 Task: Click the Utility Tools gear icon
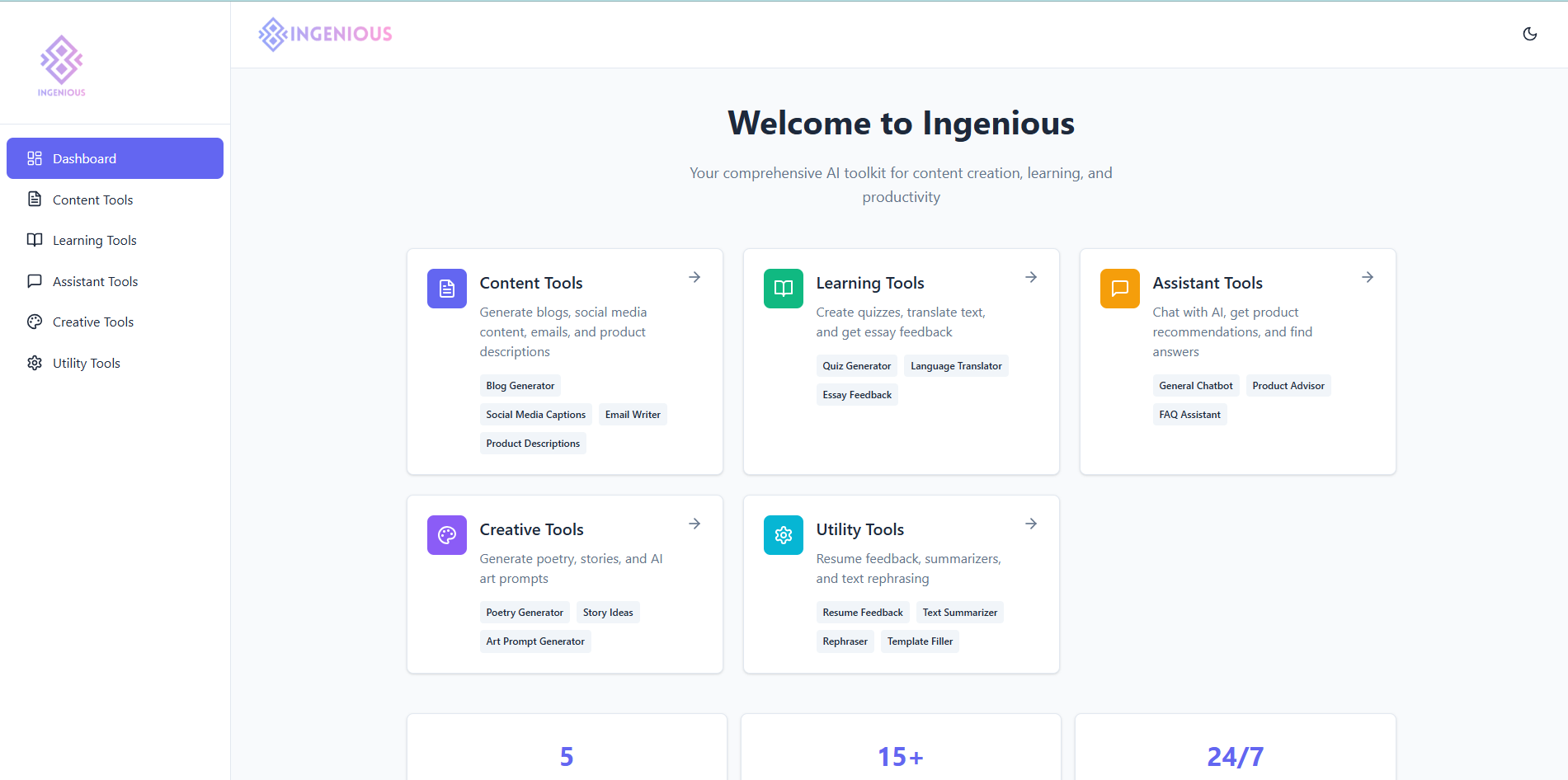point(783,534)
